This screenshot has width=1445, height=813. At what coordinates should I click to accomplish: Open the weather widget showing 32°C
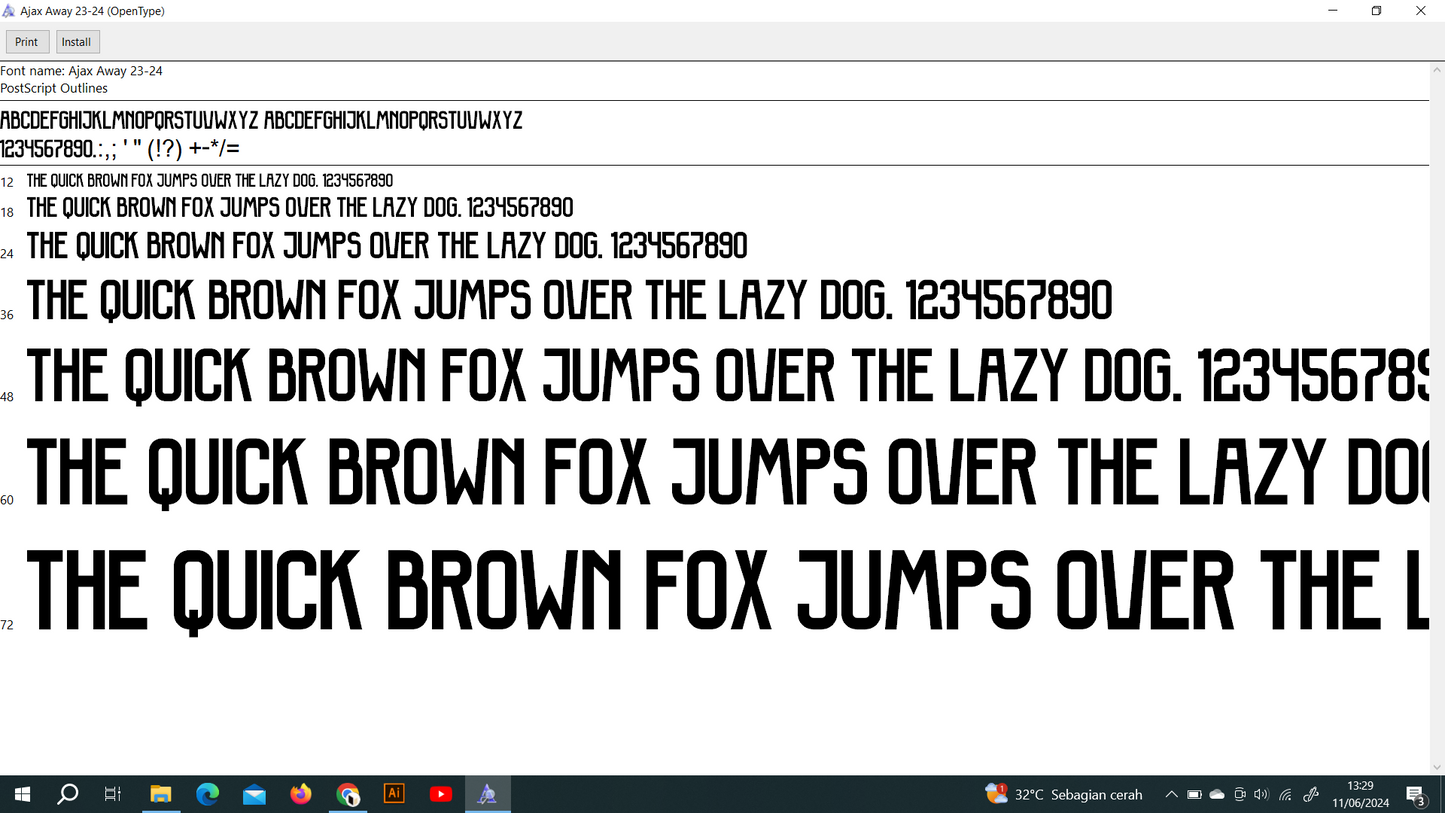pos(1064,795)
